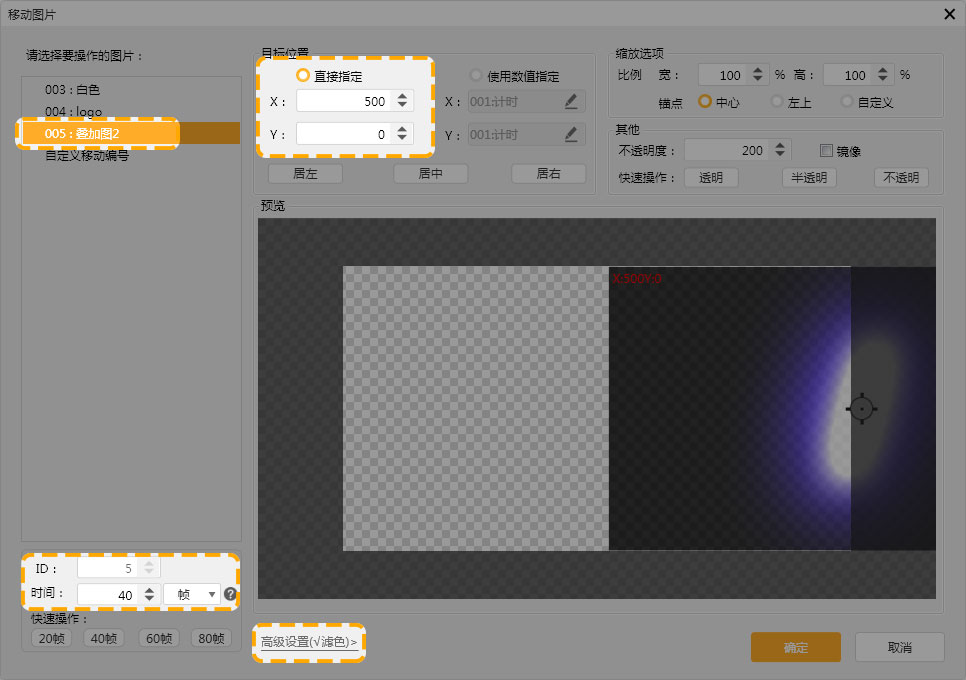Choose 左上 as anchor point
The height and width of the screenshot is (680, 966).
pos(777,101)
